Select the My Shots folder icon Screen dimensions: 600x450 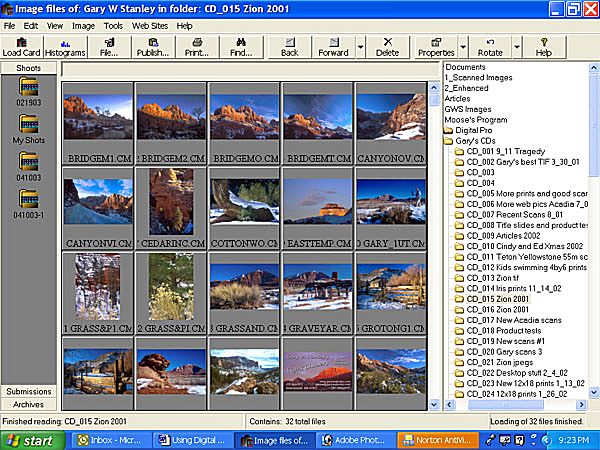point(29,128)
